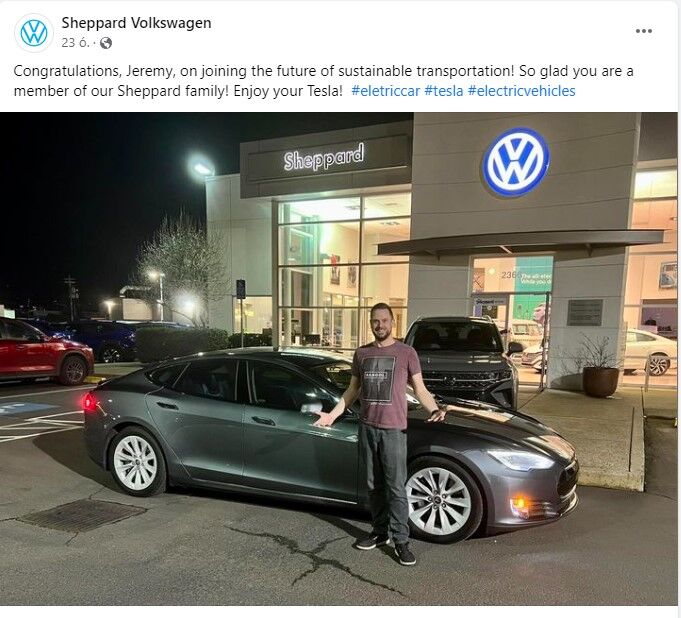Click the blue VW emblem on the building
Screen dimensions: 681x618
pos(516,162)
